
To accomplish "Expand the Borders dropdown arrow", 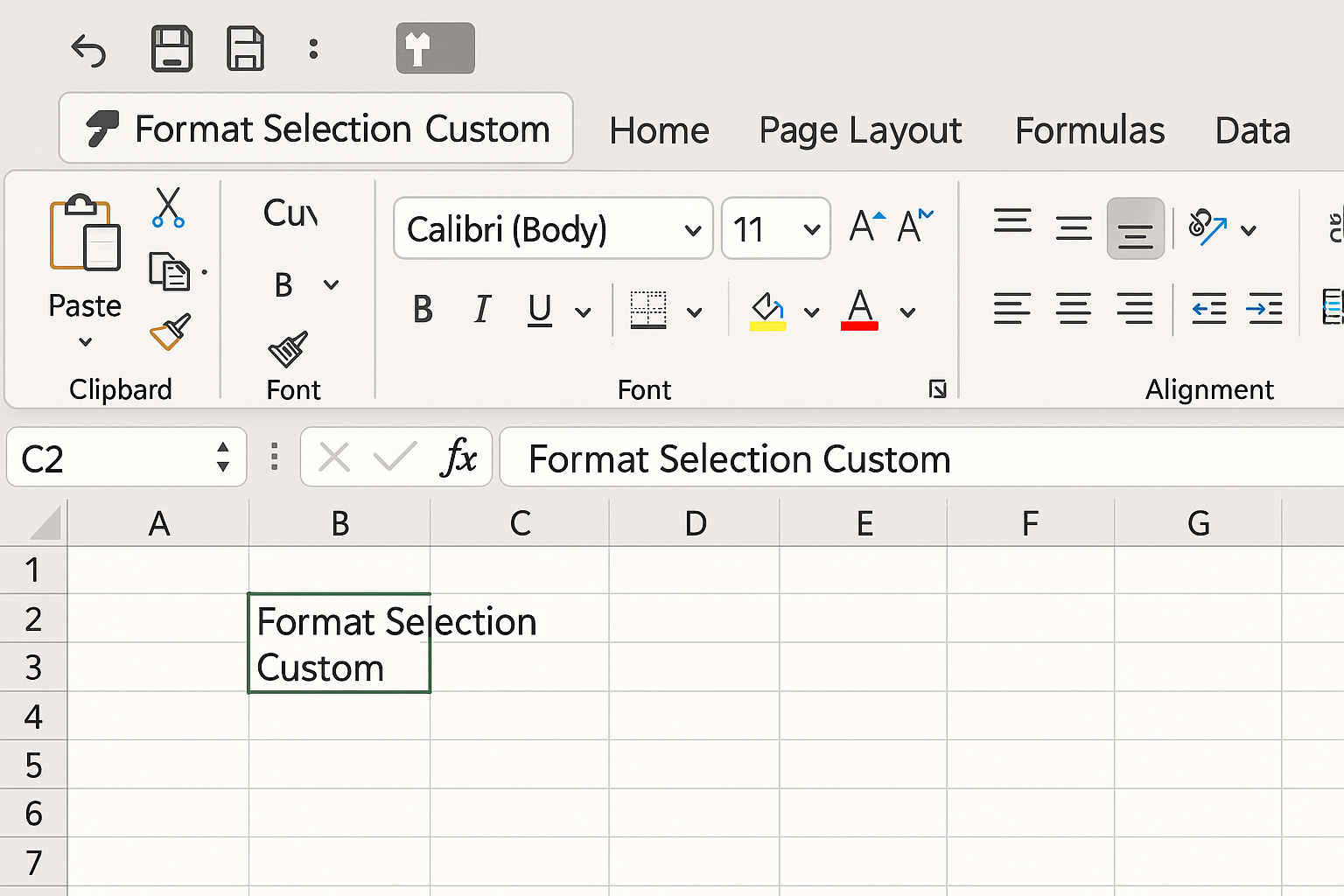I will (x=695, y=312).
